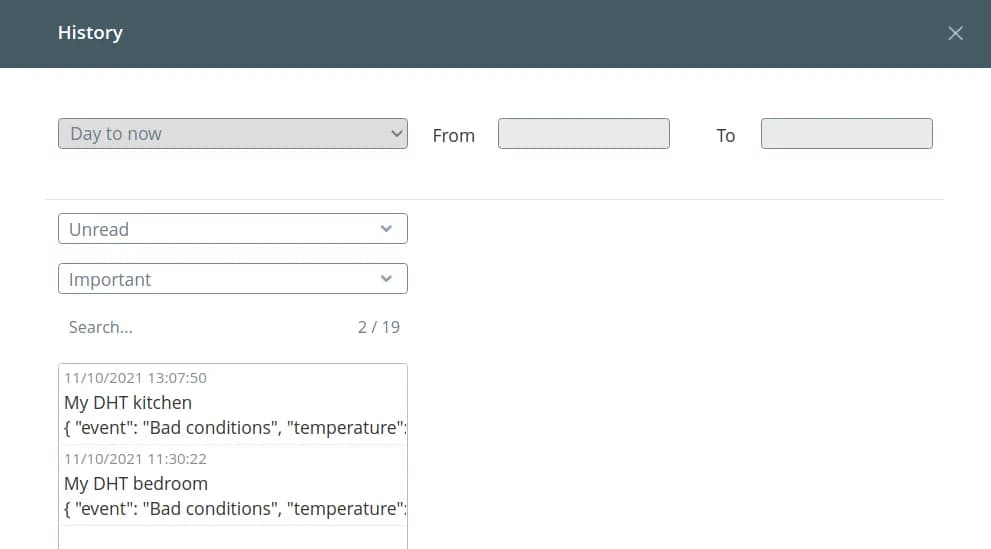The image size is (991, 549).
Task: Click the "To" label
Action: click(x=725, y=136)
